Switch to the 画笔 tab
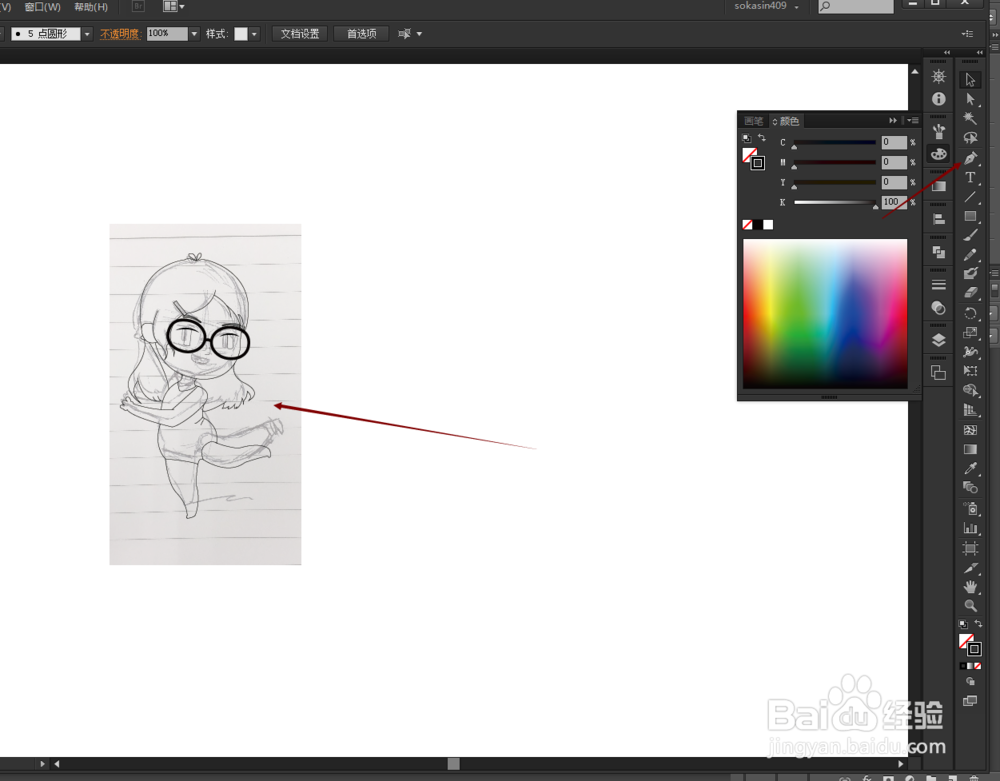This screenshot has width=1000, height=781. point(753,121)
